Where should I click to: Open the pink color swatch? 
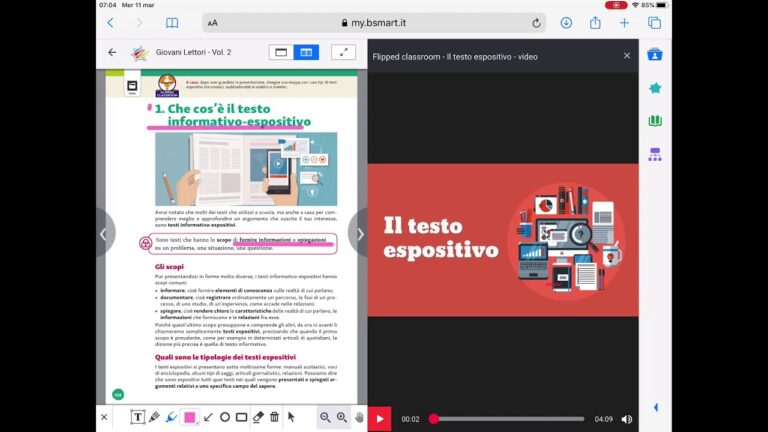(190, 417)
